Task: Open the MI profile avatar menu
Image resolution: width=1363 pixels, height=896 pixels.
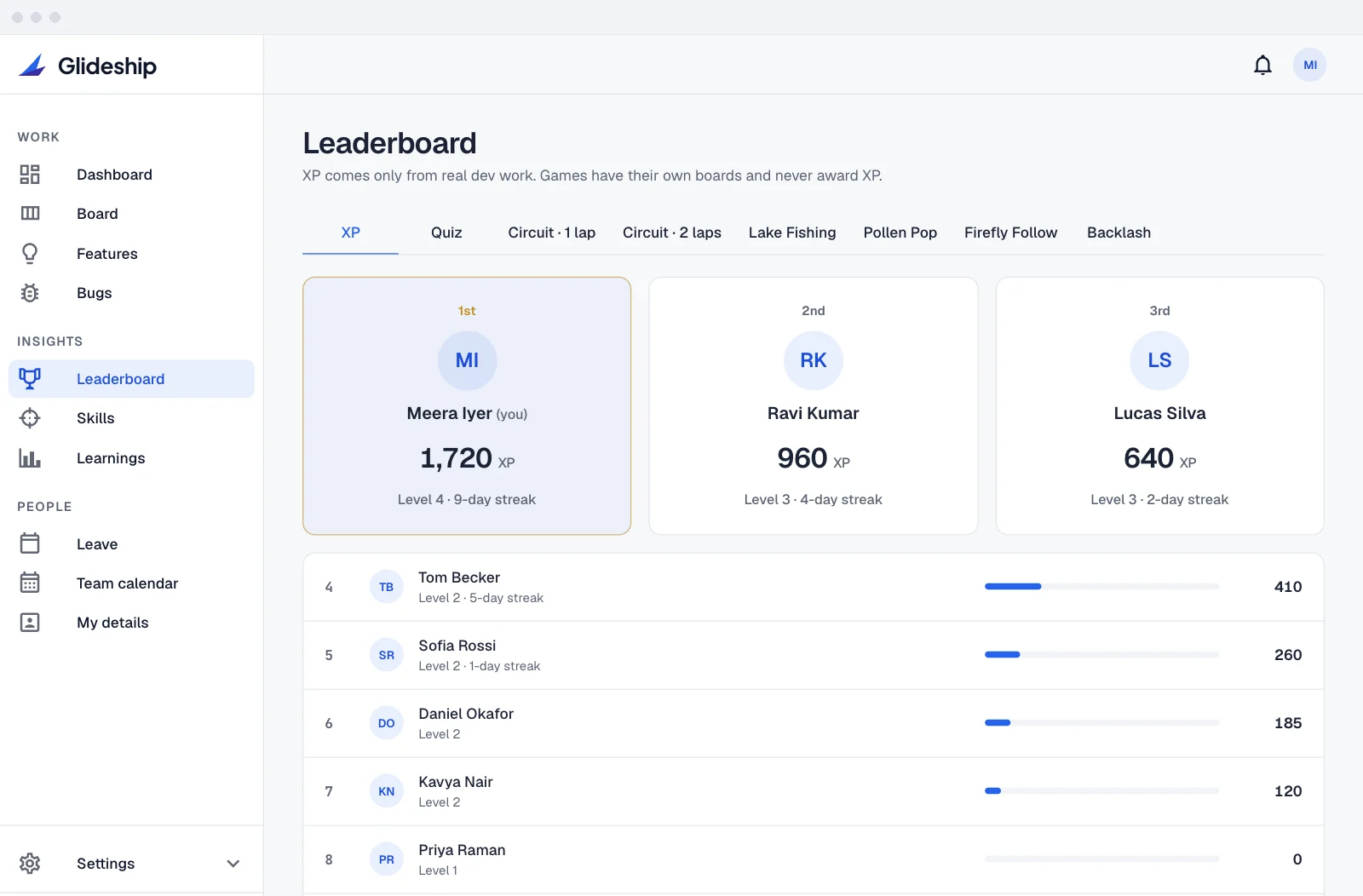Action: point(1309,65)
